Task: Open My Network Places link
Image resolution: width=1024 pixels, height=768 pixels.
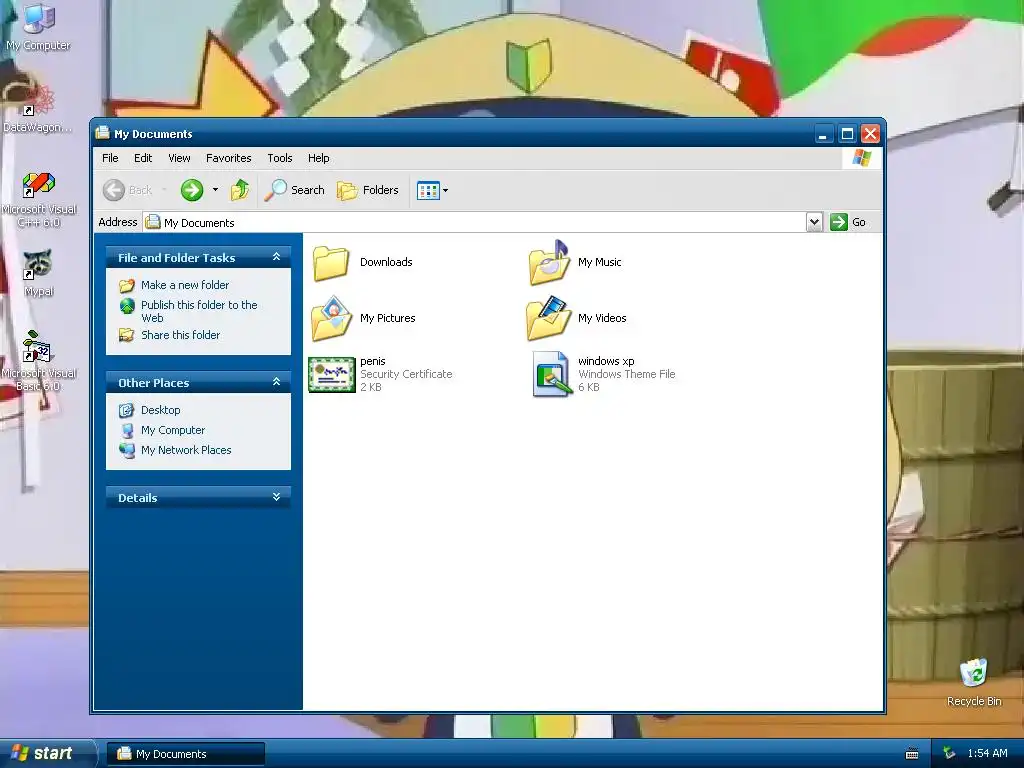Action: coord(186,450)
